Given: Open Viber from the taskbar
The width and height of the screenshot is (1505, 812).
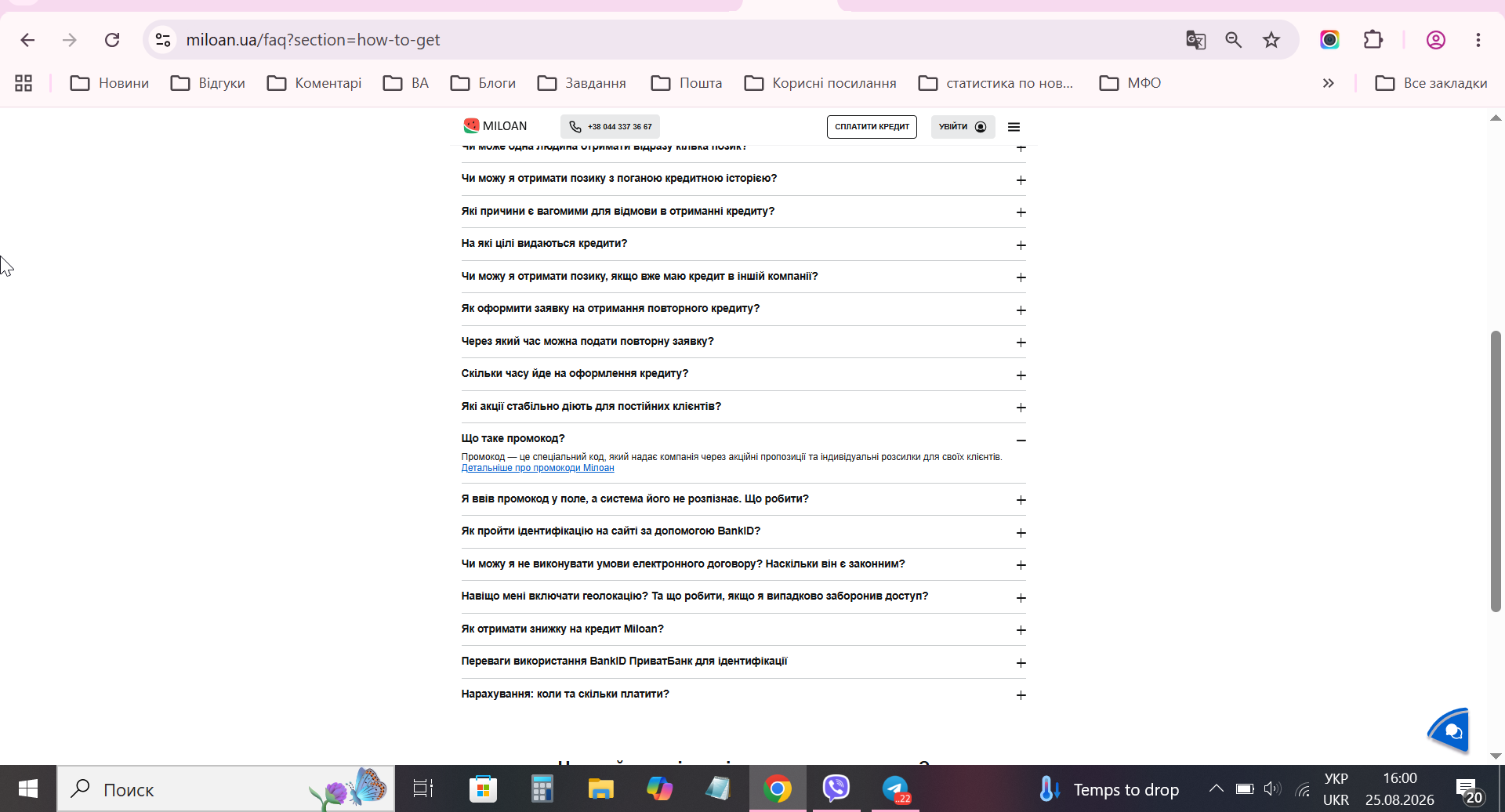Looking at the screenshot, I should [836, 788].
